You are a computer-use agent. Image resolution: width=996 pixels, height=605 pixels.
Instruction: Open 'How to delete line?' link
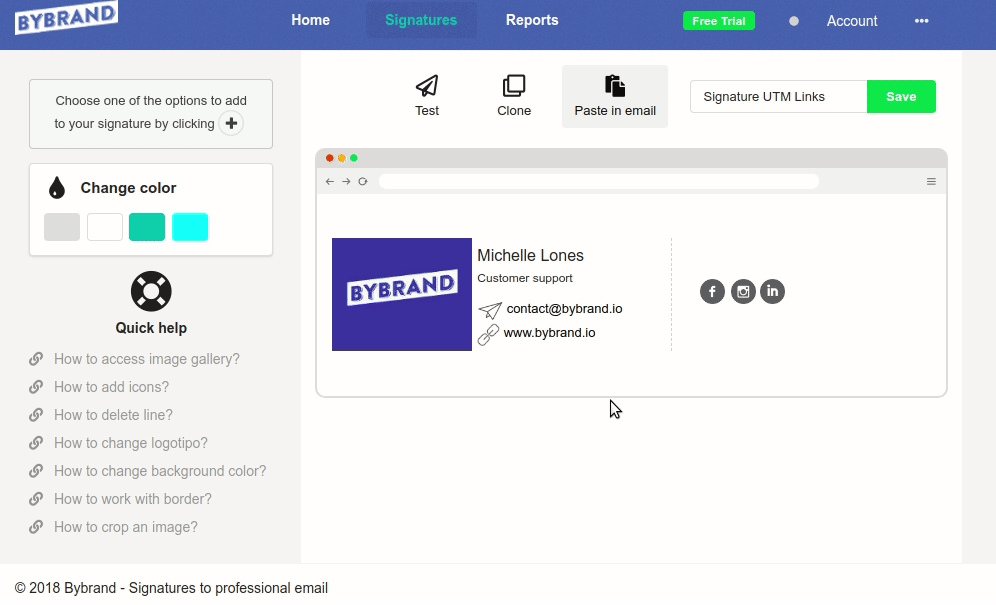click(x=113, y=415)
